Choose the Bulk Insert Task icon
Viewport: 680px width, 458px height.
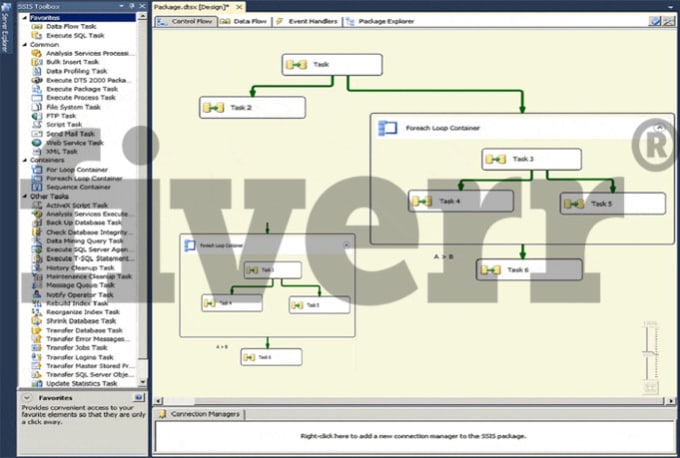click(37, 62)
